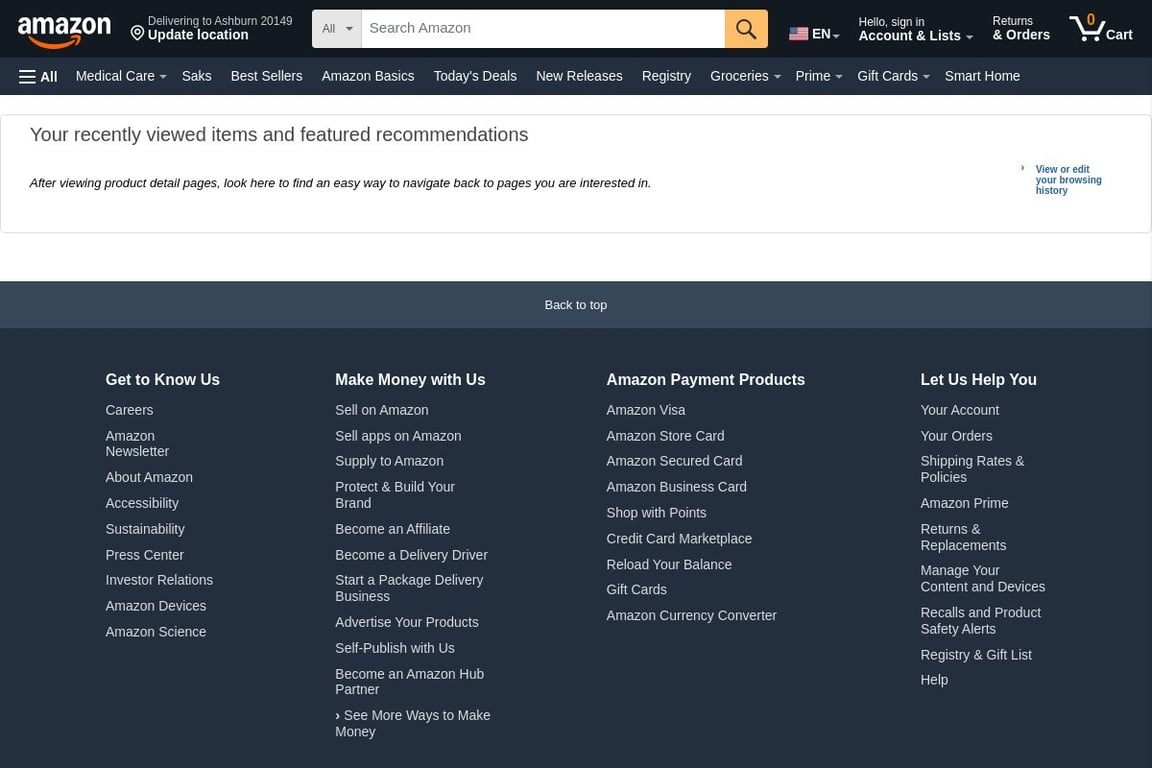Go to Amazon Prime footer link

pos(964,503)
